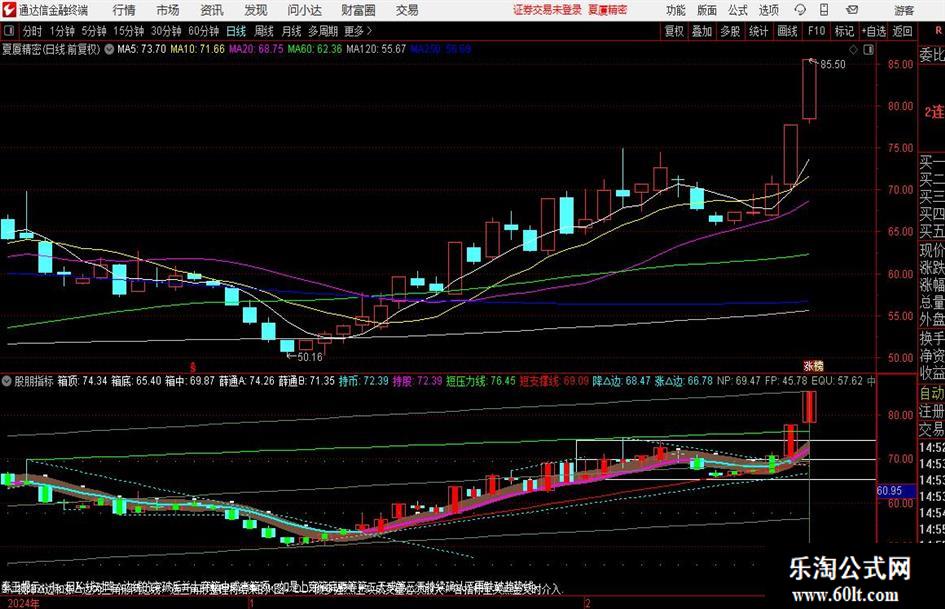The image size is (945, 609).
Task: Click the 涨榜 tag label
Action: coord(813,365)
